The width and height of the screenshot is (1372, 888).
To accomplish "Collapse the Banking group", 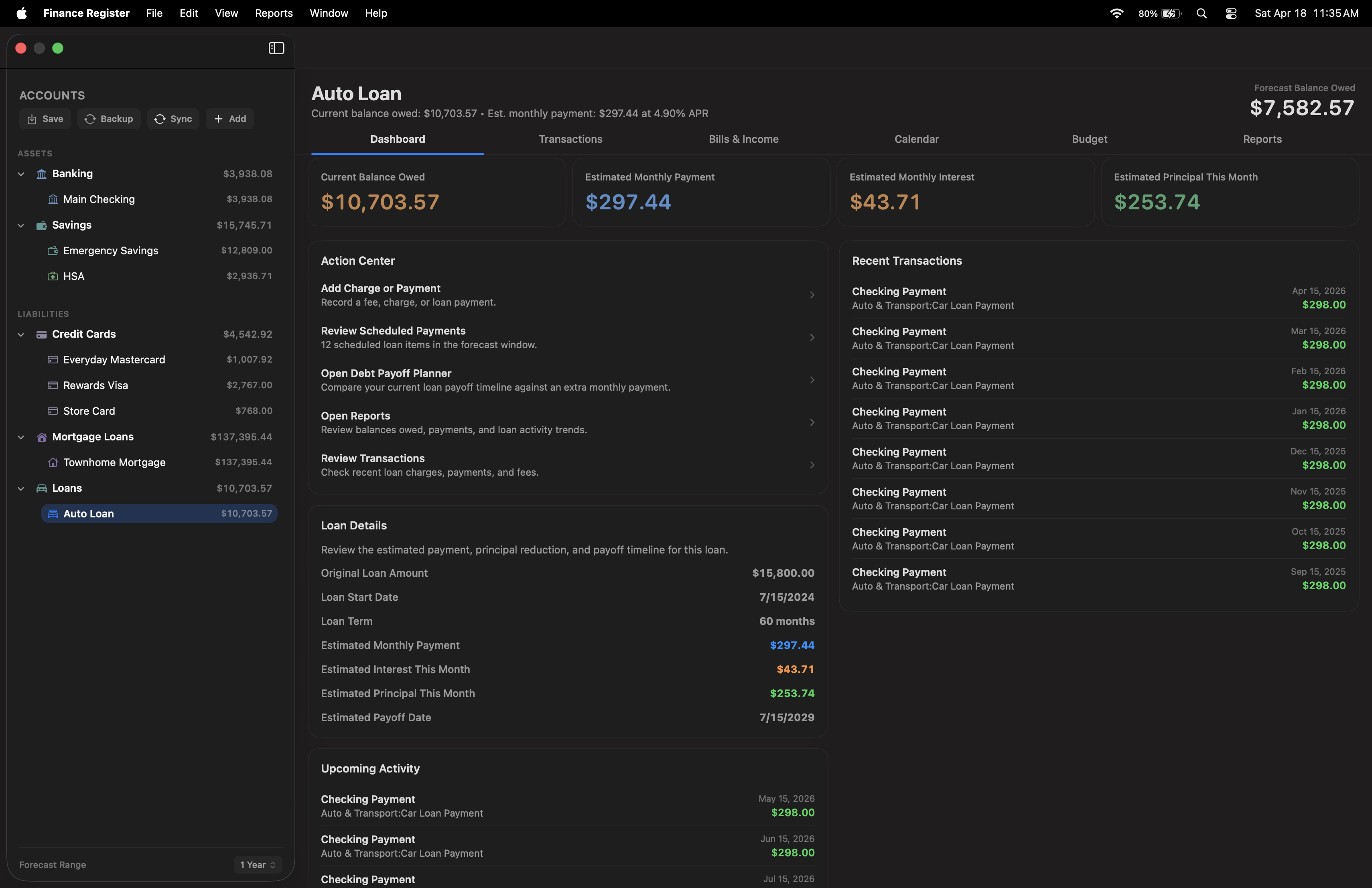I will click(x=21, y=174).
